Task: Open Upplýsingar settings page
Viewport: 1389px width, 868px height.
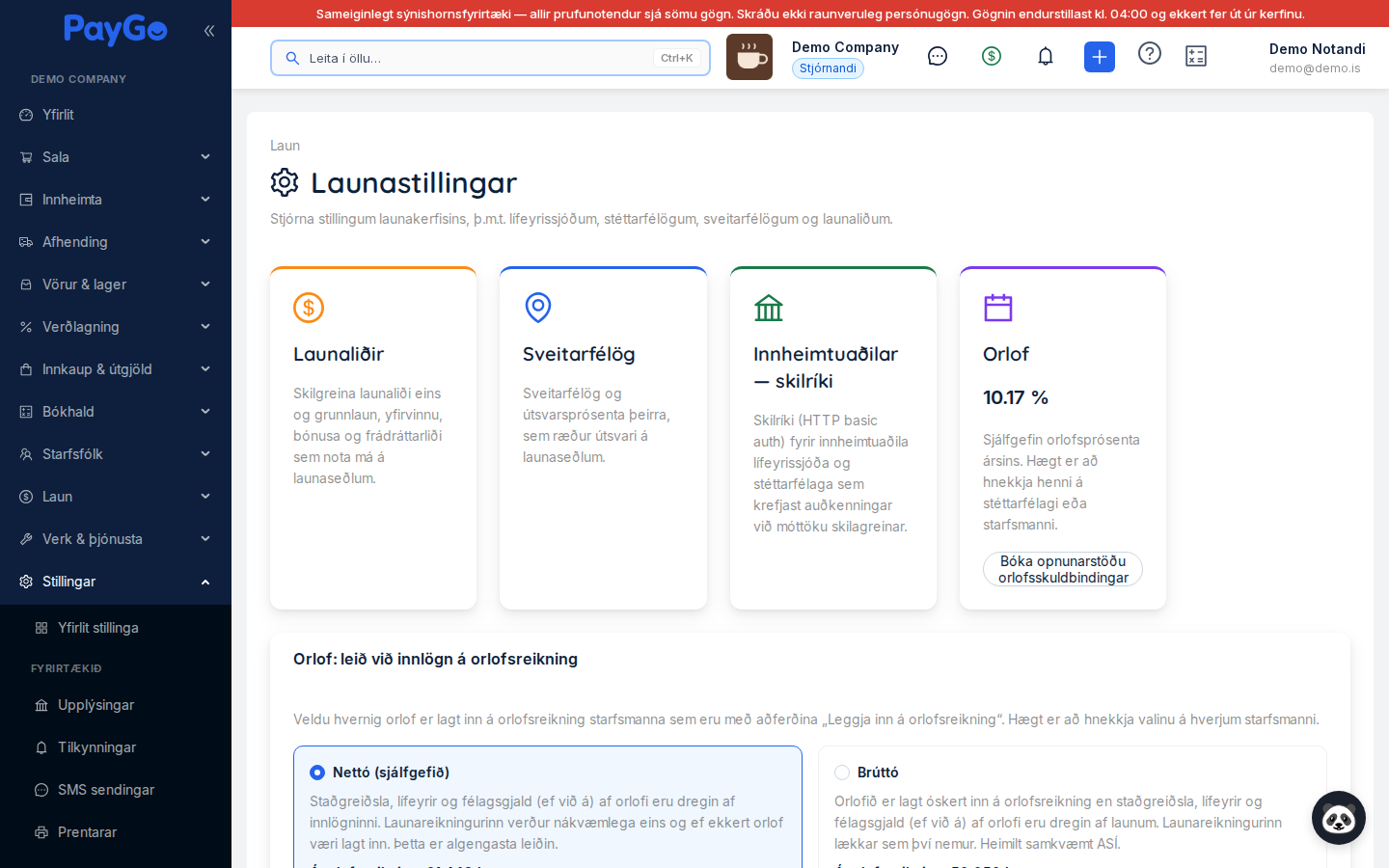Action: point(116,705)
